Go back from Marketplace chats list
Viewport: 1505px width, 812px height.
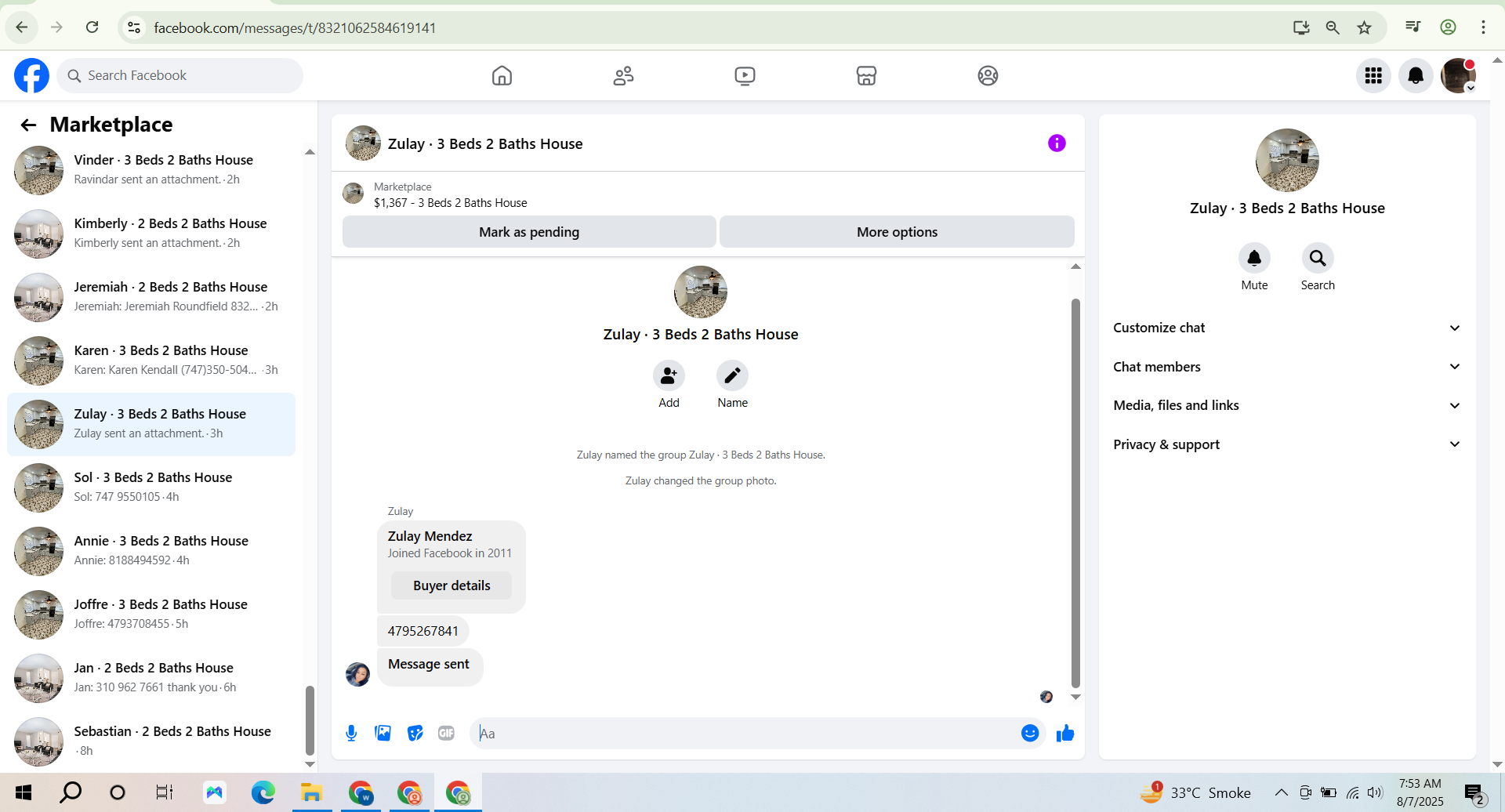click(x=29, y=125)
